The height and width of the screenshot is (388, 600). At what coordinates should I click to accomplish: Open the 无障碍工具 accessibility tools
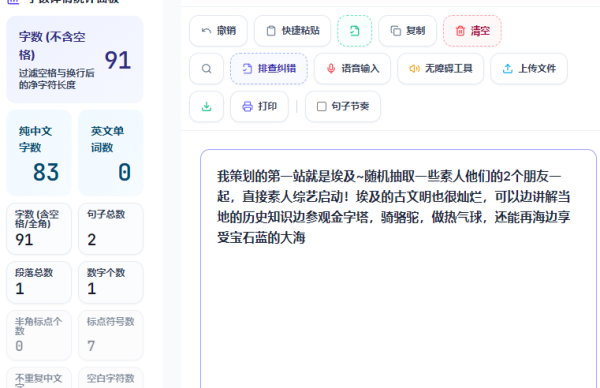tap(441, 69)
